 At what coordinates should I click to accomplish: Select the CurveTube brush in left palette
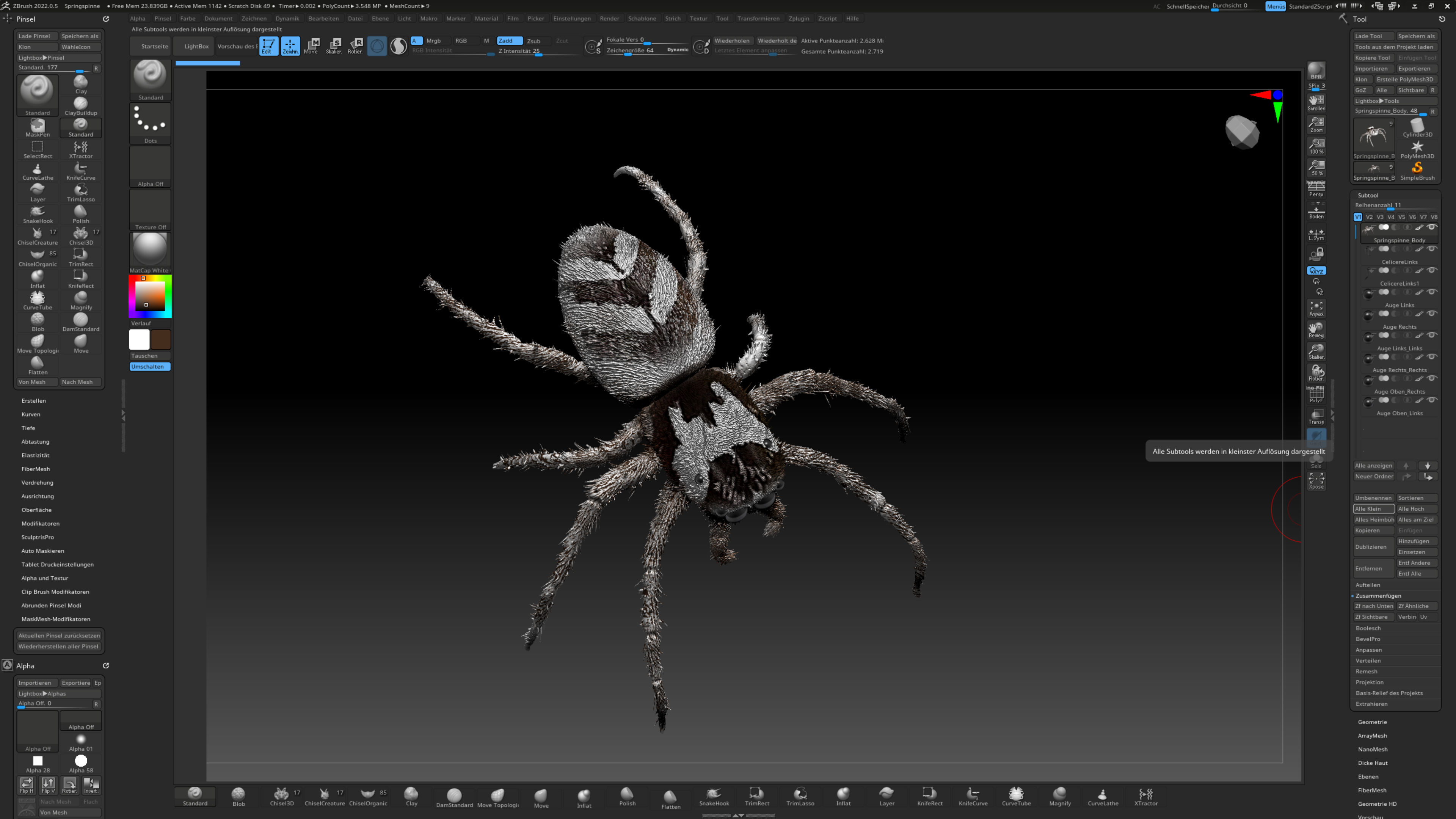pyautogui.click(x=38, y=301)
